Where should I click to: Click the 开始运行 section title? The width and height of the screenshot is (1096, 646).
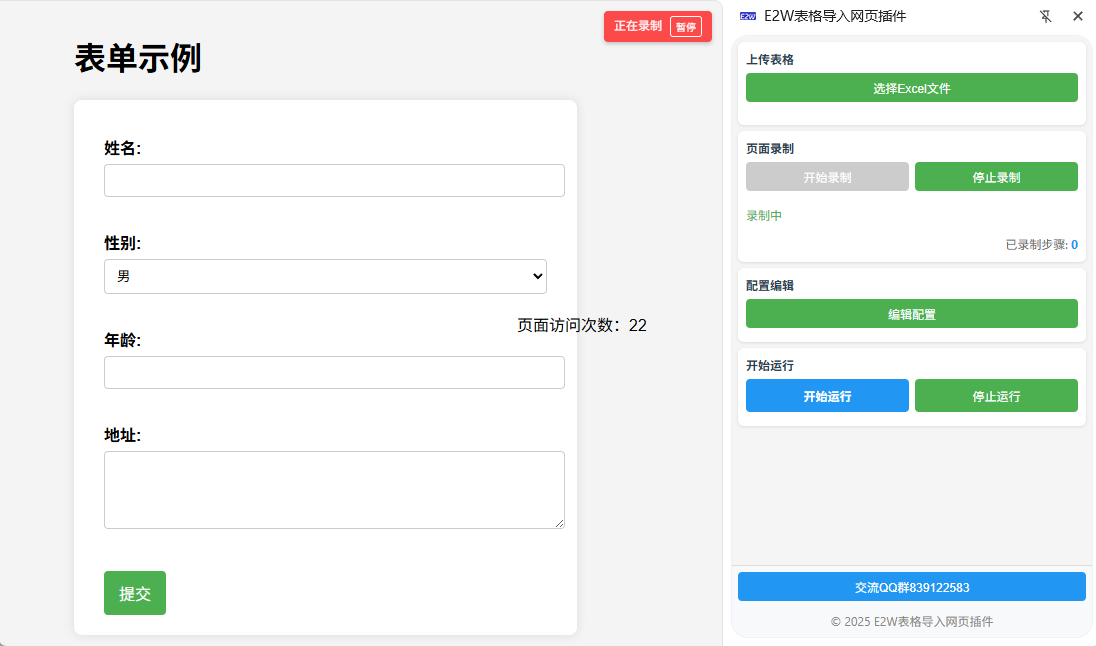pos(770,366)
